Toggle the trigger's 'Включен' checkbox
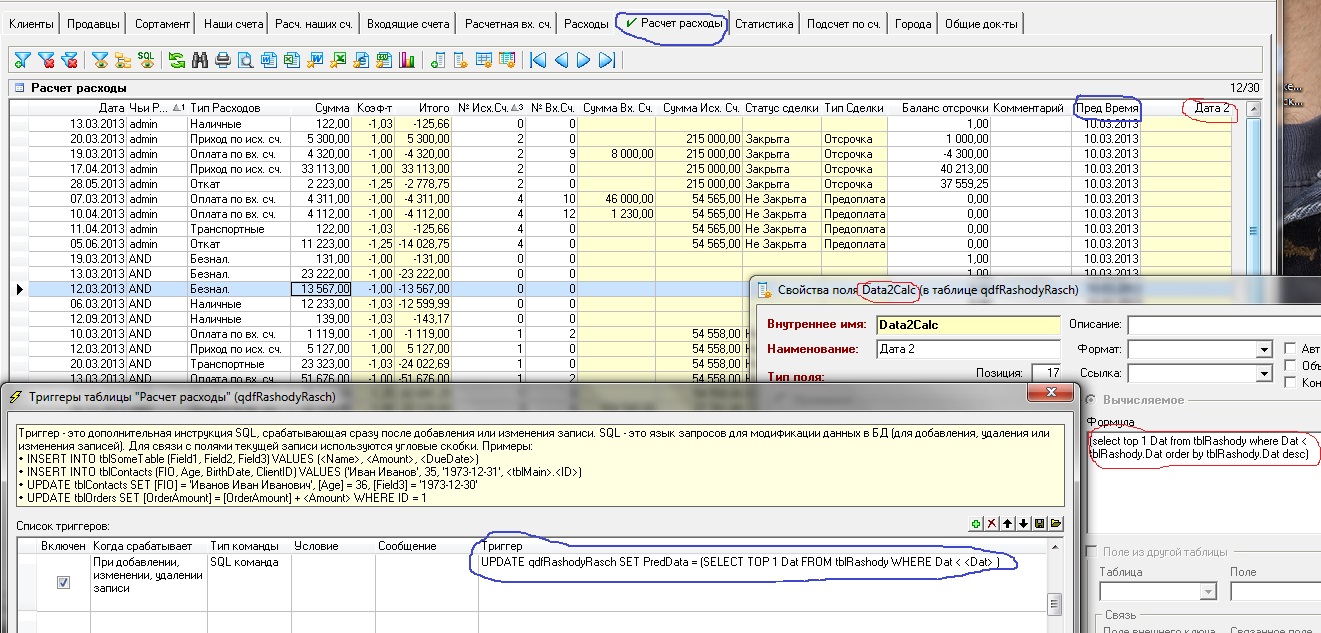Screen dimensions: 1321x633 64,582
